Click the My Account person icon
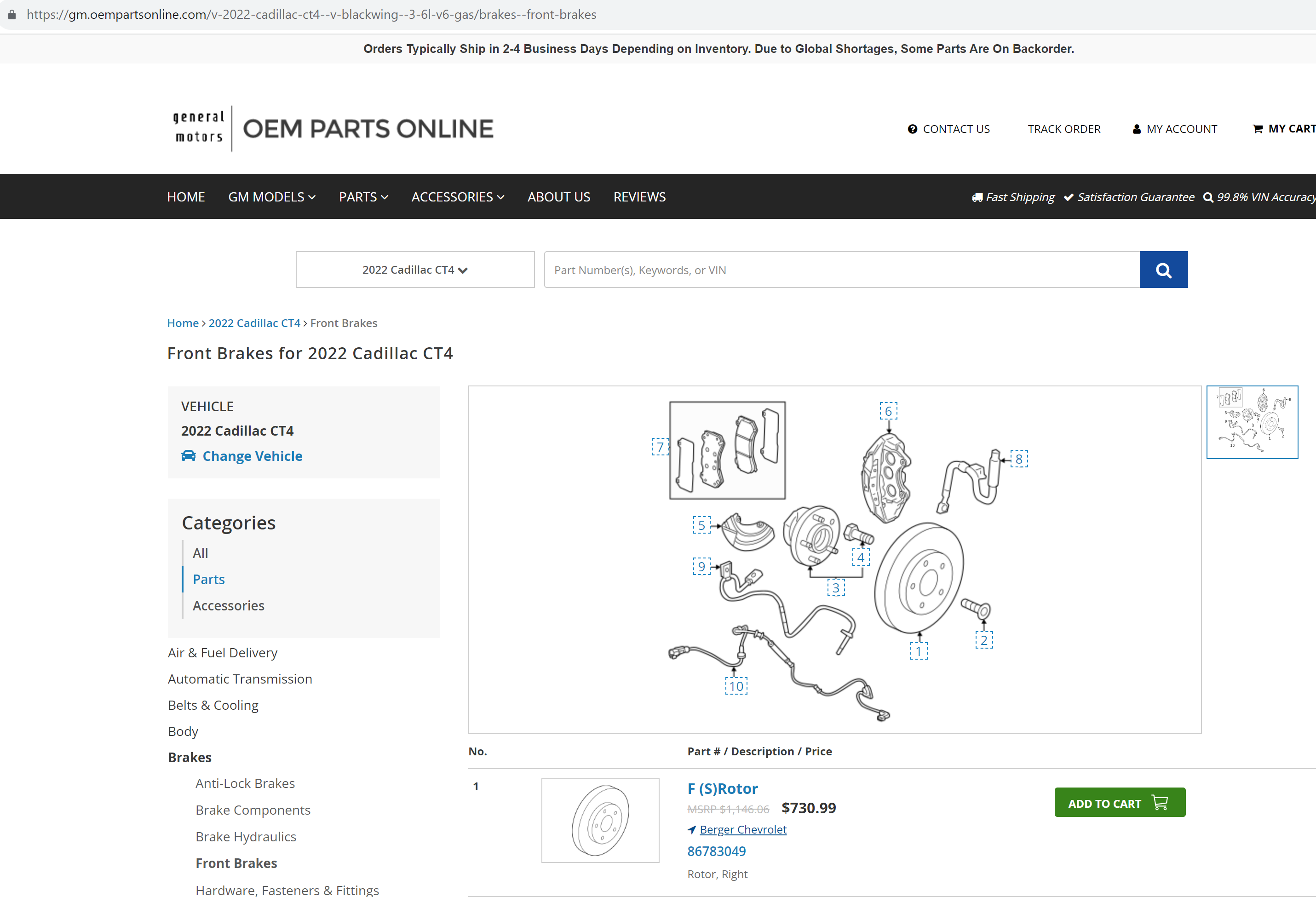 [1137, 129]
